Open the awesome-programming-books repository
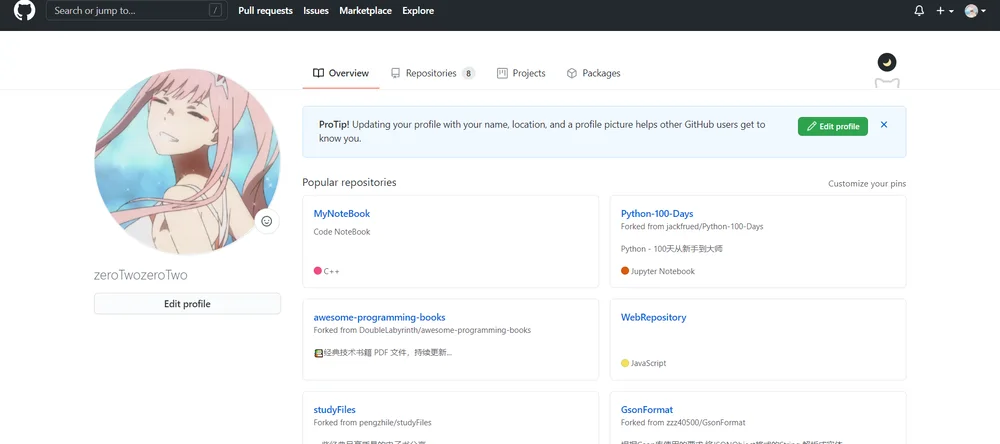The height and width of the screenshot is (444, 1000). 379,317
